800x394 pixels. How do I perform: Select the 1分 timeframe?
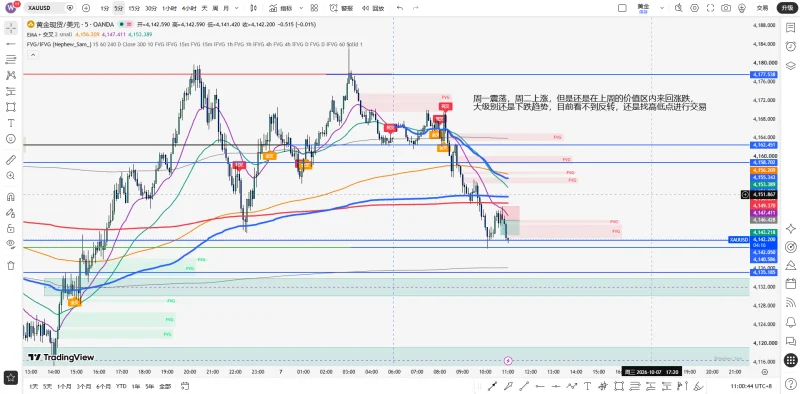point(105,8)
